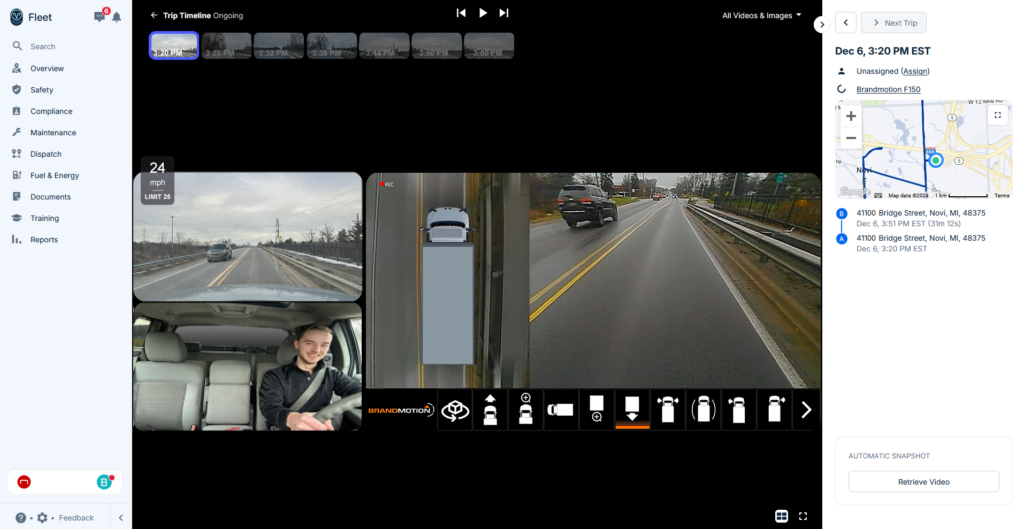Screen dimensions: 1024x529
Task: Click the Fleet logo
Action: pyautogui.click(x=17, y=17)
